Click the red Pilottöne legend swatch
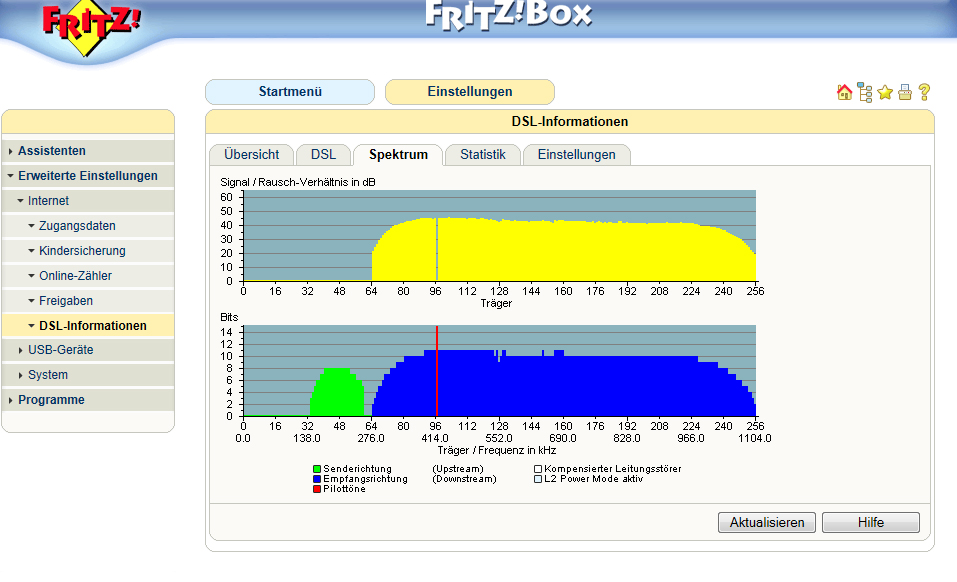The width and height of the screenshot is (957, 582). pyautogui.click(x=317, y=489)
